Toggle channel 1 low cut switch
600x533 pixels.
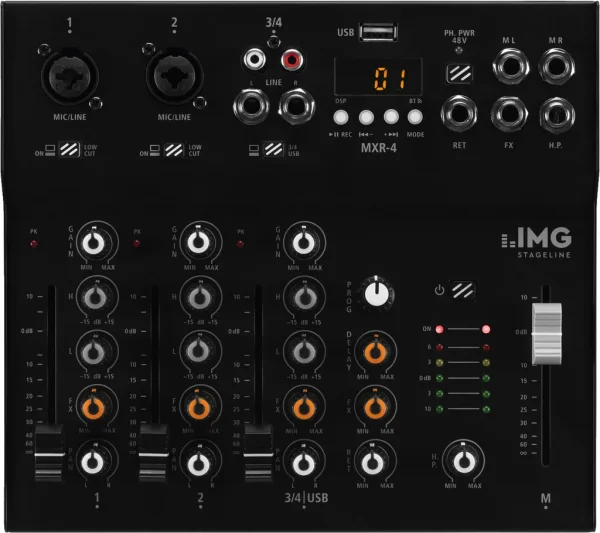[69, 149]
